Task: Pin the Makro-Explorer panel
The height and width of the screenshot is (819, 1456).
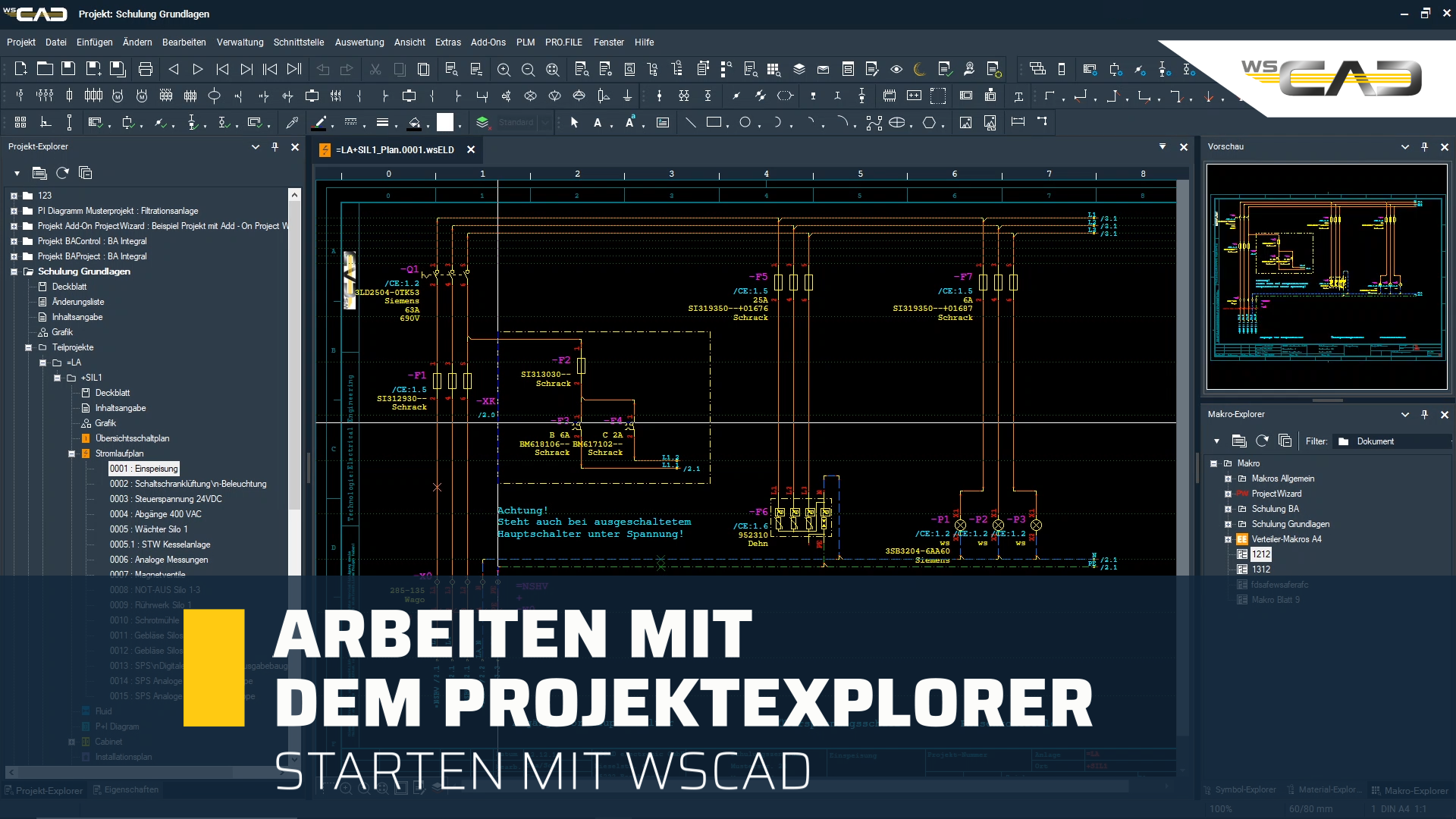Action: point(1425,414)
